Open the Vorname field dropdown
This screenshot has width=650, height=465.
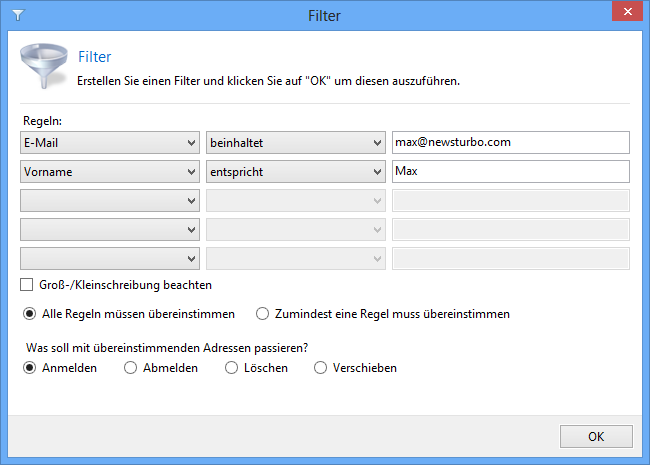point(110,172)
